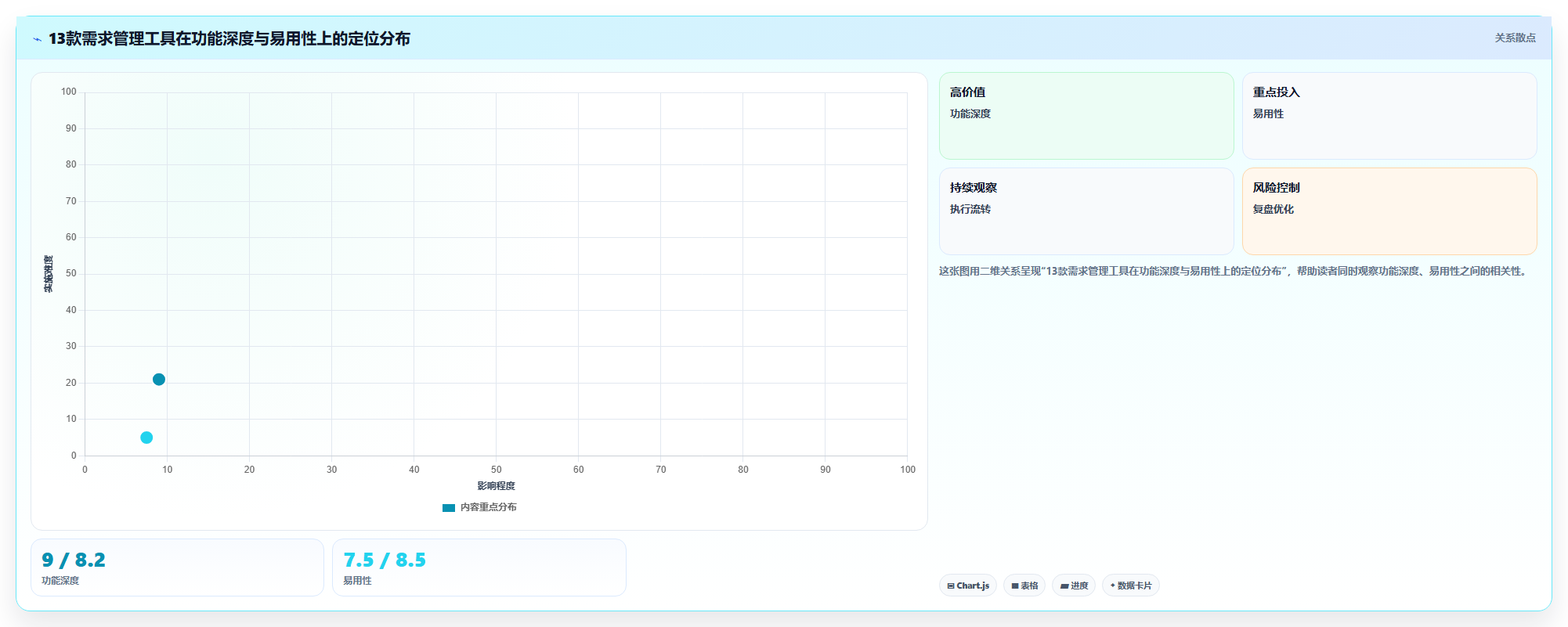Click the small icon before the chart title
The height and width of the screenshot is (627, 1568).
pyautogui.click(x=37, y=39)
